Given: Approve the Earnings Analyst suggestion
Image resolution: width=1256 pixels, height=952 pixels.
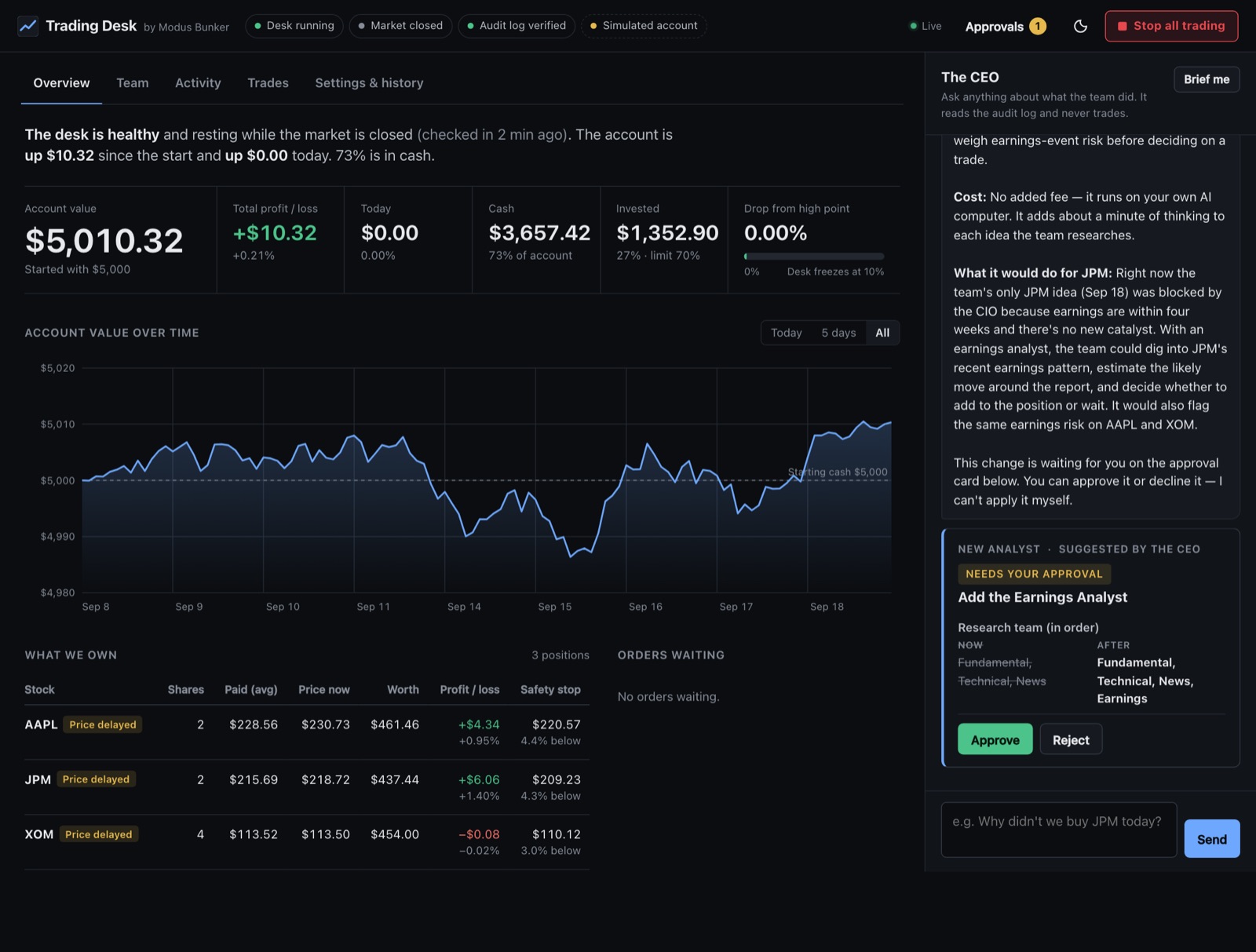Looking at the screenshot, I should pyautogui.click(x=995, y=739).
